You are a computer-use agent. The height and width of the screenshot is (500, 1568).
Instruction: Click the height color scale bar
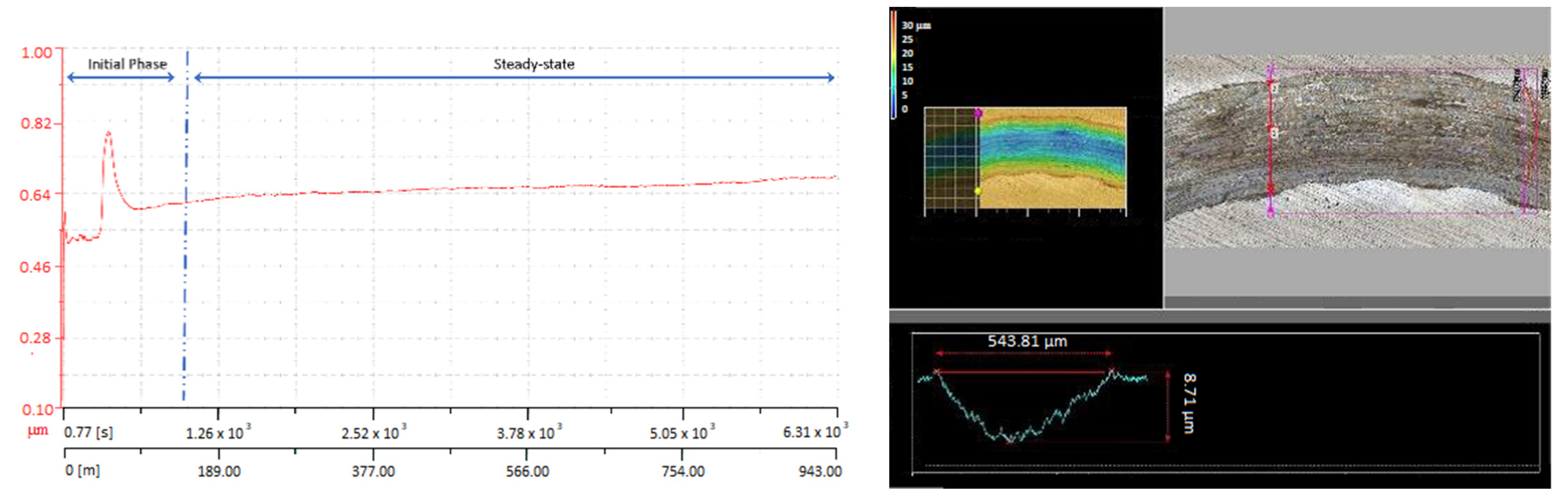click(x=894, y=64)
